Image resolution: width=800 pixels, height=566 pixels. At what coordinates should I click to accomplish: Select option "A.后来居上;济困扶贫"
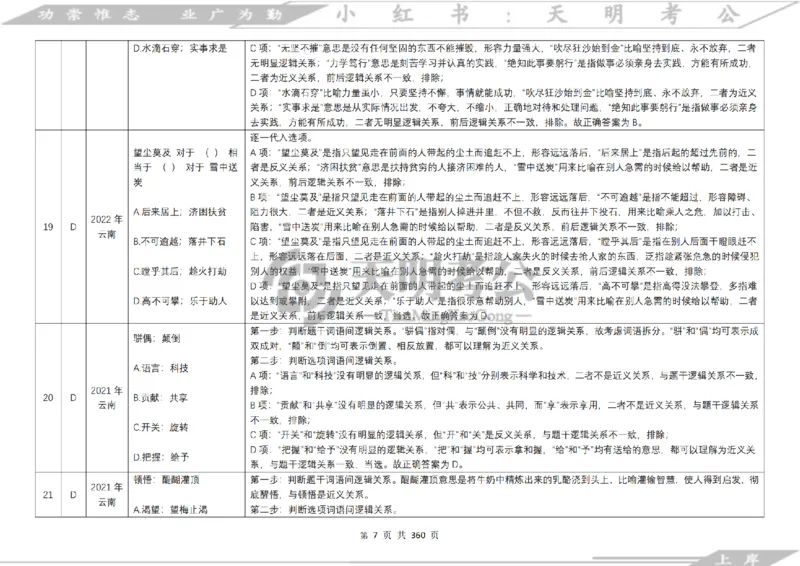(180, 211)
